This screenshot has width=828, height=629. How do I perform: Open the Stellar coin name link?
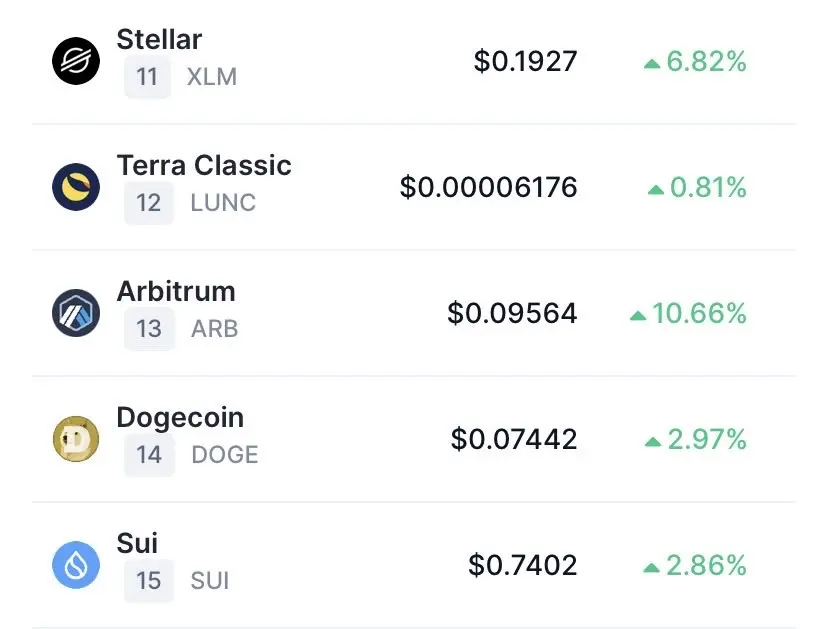point(159,40)
